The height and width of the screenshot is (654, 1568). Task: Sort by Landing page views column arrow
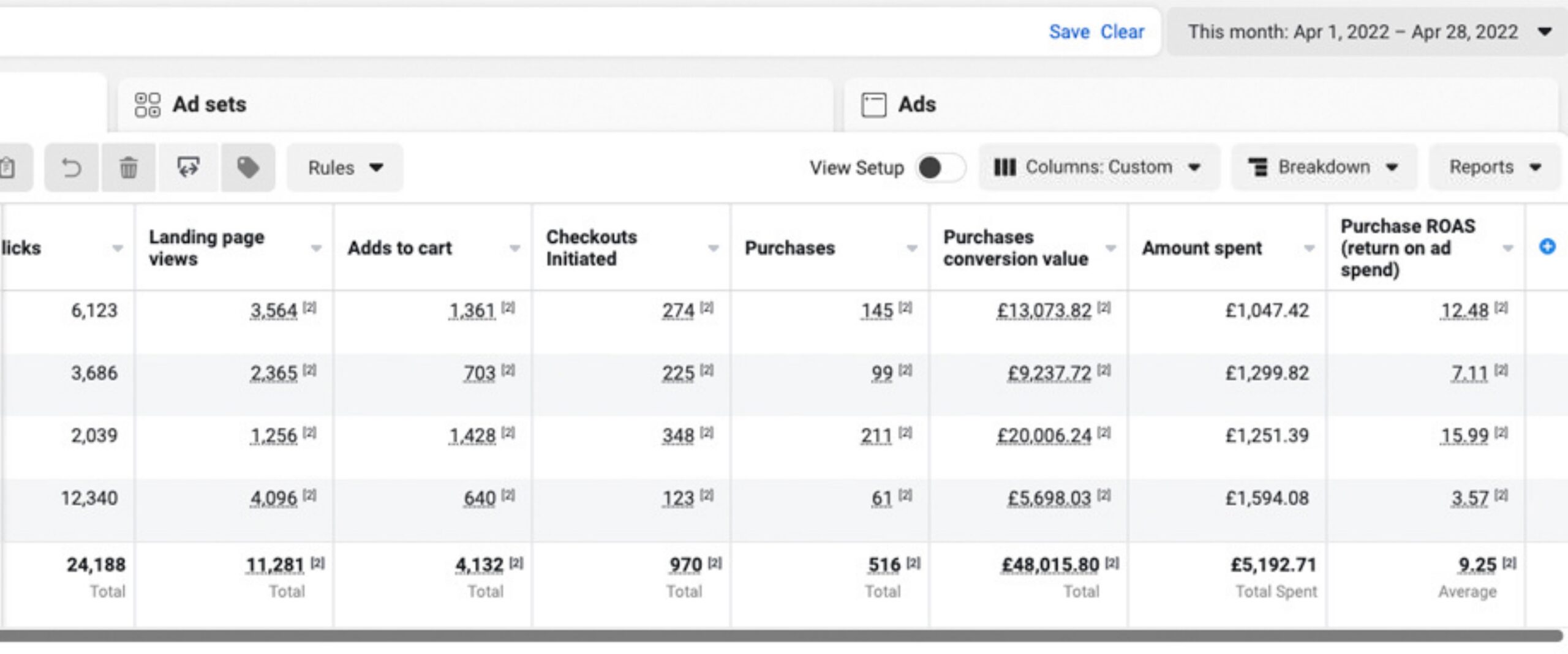(x=316, y=248)
